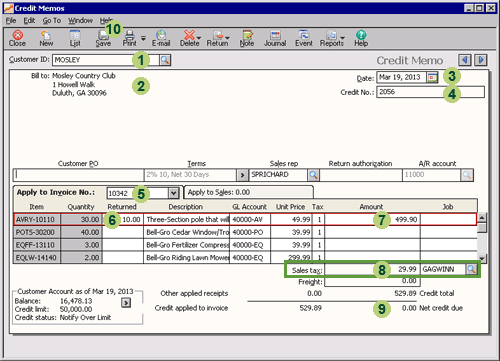Click Quantity cell 40.00

81,232
